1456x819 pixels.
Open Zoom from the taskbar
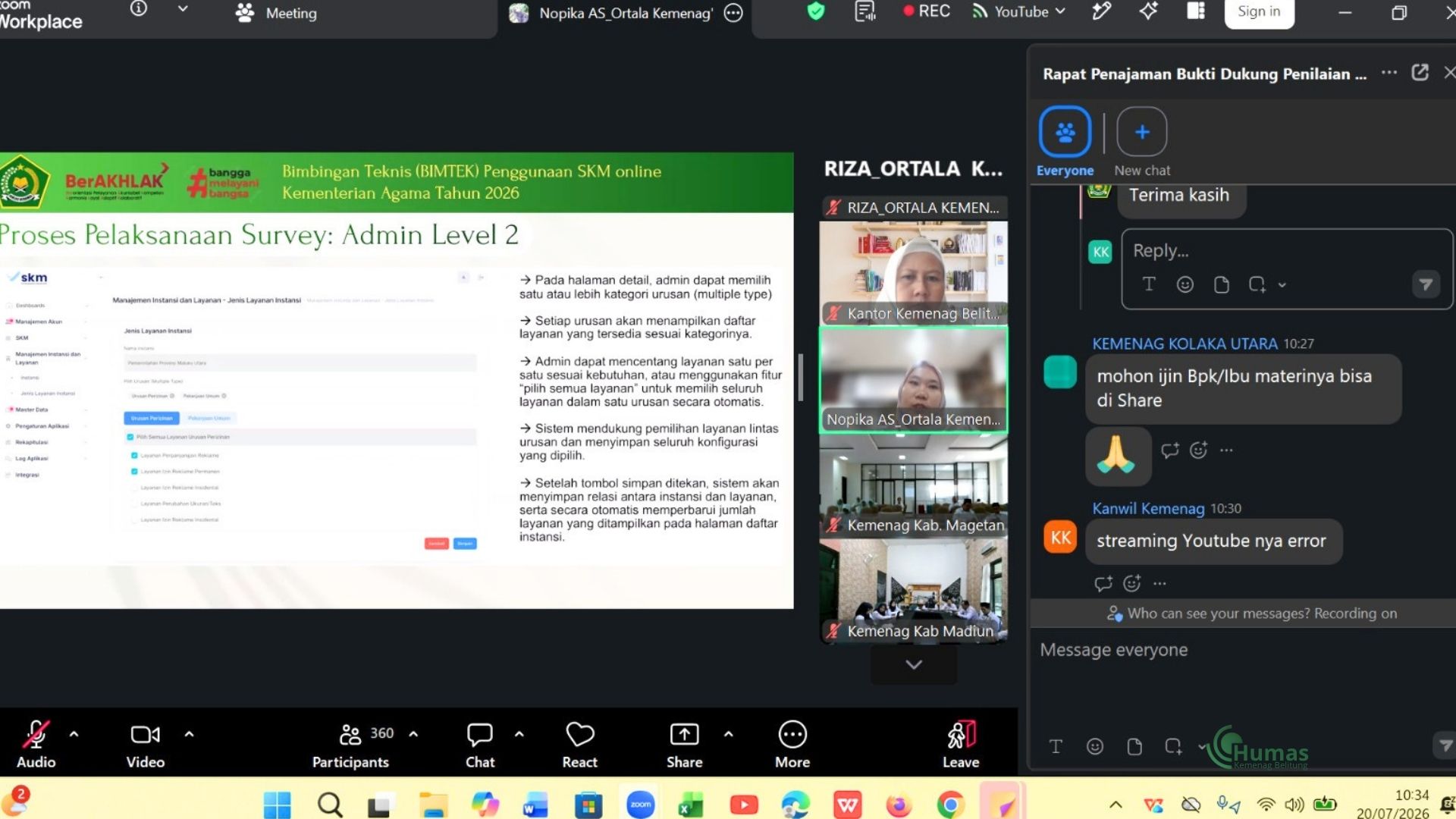pyautogui.click(x=641, y=805)
